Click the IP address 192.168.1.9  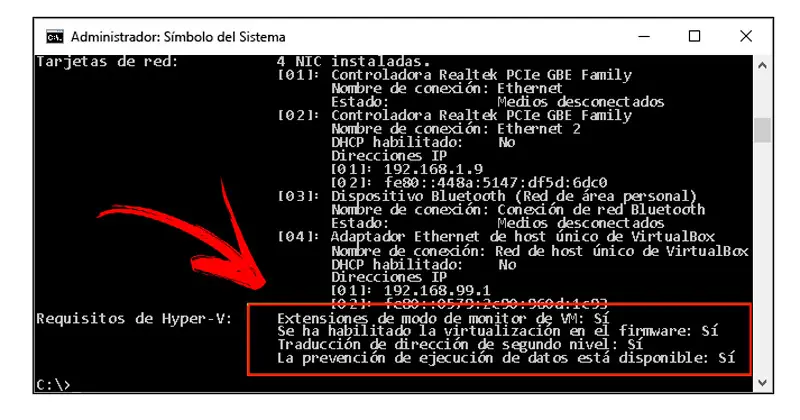pyautogui.click(x=433, y=169)
